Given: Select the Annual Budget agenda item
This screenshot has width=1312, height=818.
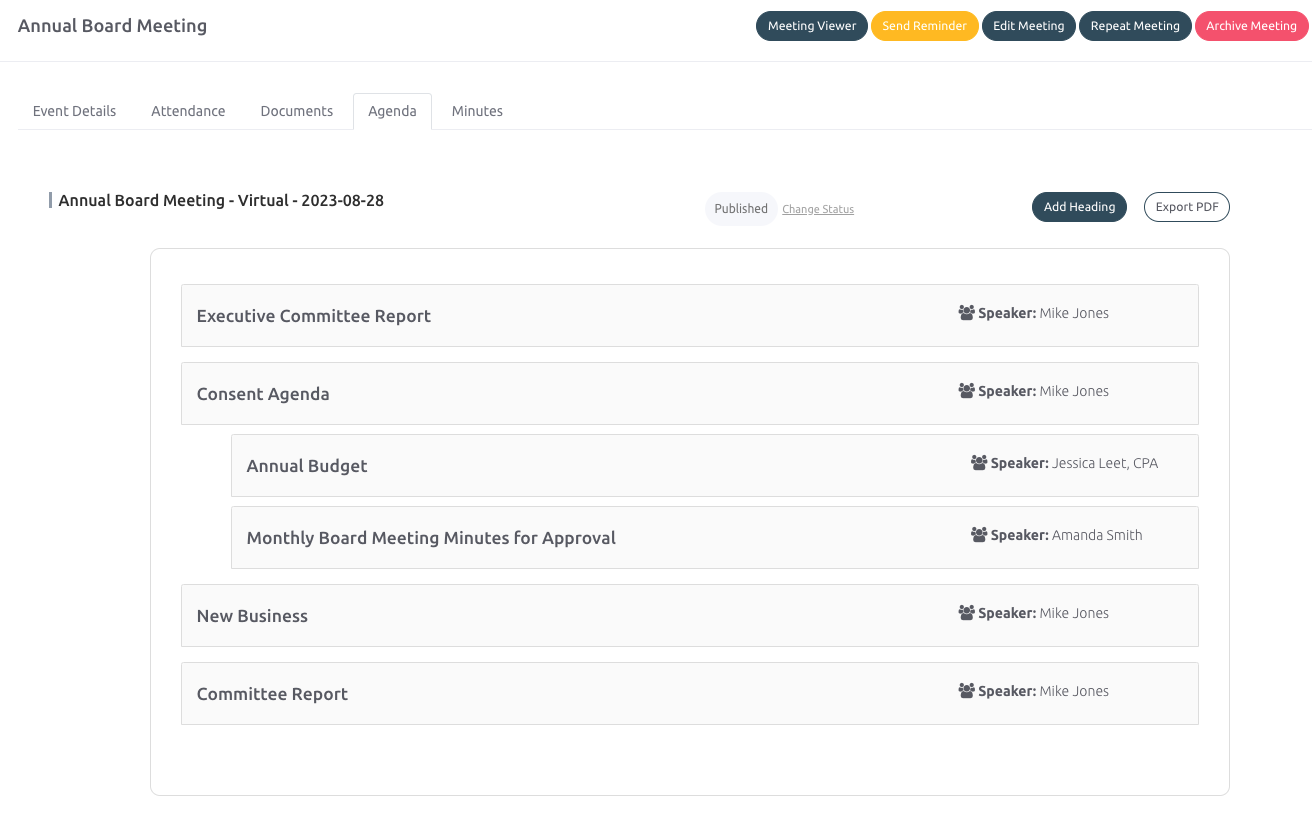Looking at the screenshot, I should (x=307, y=466).
